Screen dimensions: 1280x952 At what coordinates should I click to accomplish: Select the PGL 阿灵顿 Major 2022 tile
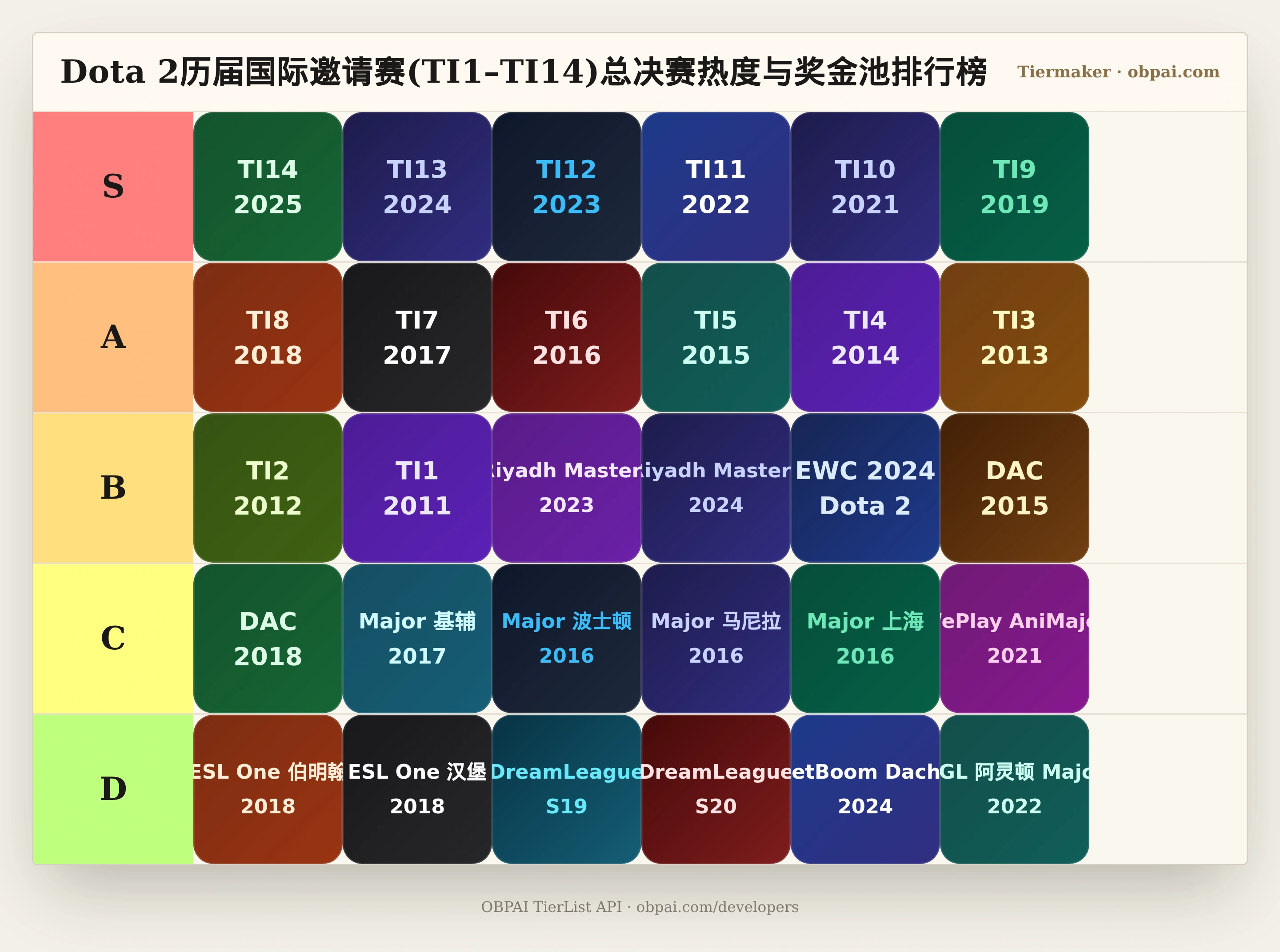pyautogui.click(x=1014, y=789)
